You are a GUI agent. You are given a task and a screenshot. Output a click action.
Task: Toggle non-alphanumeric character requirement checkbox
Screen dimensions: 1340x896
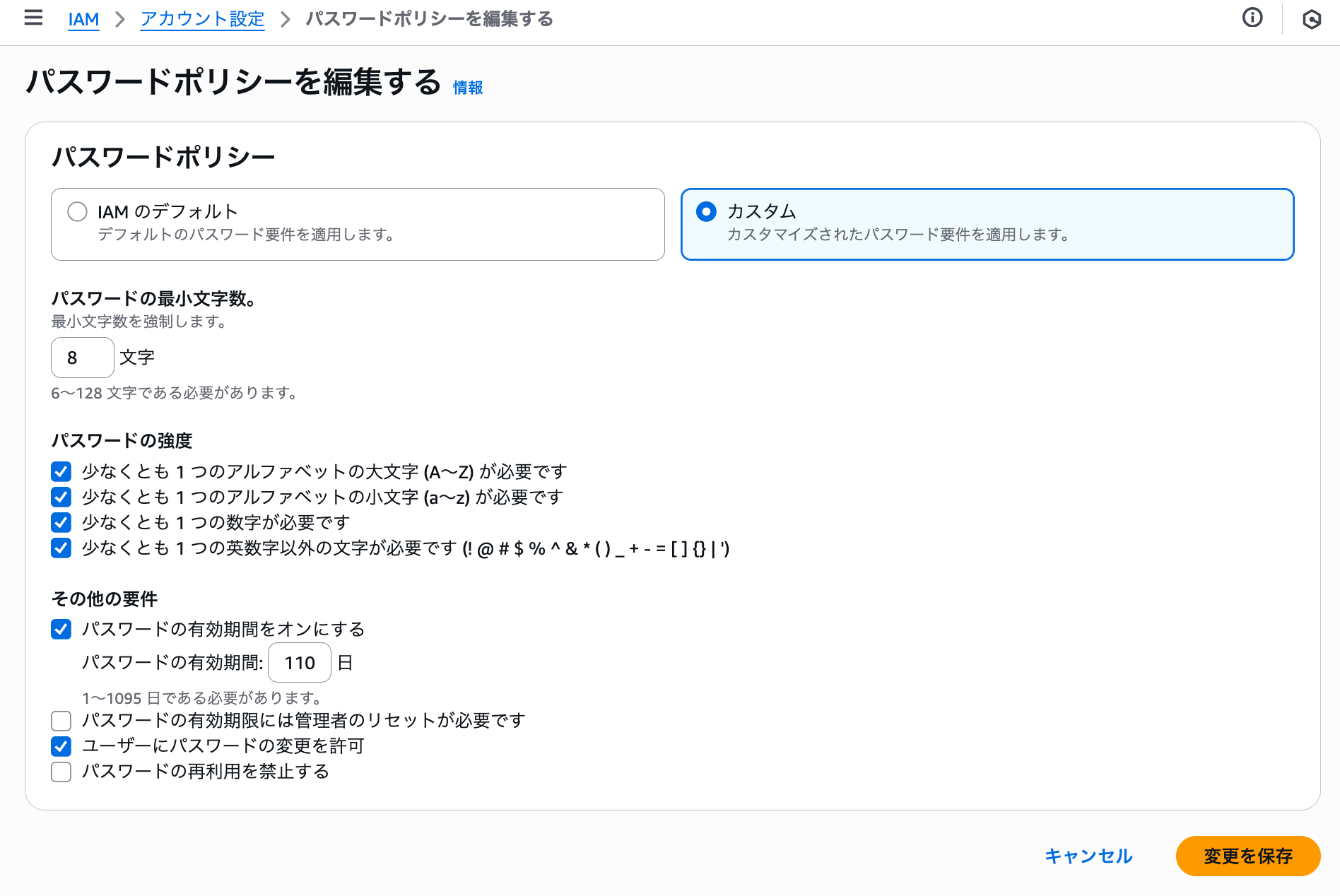[61, 548]
